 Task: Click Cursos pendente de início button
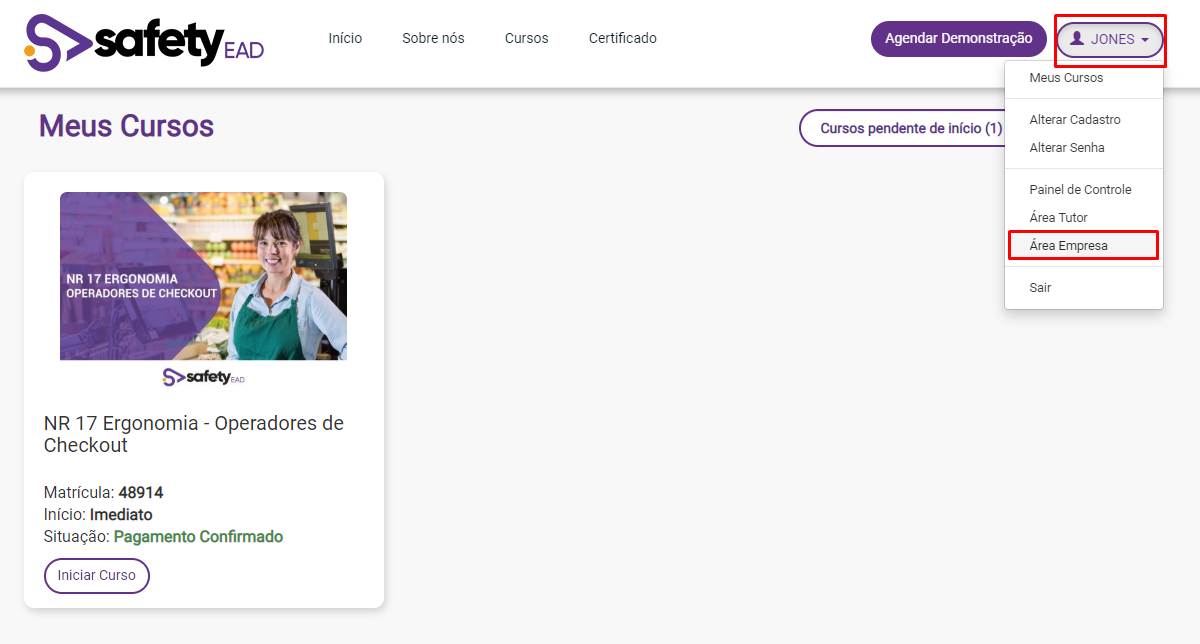[902, 128]
